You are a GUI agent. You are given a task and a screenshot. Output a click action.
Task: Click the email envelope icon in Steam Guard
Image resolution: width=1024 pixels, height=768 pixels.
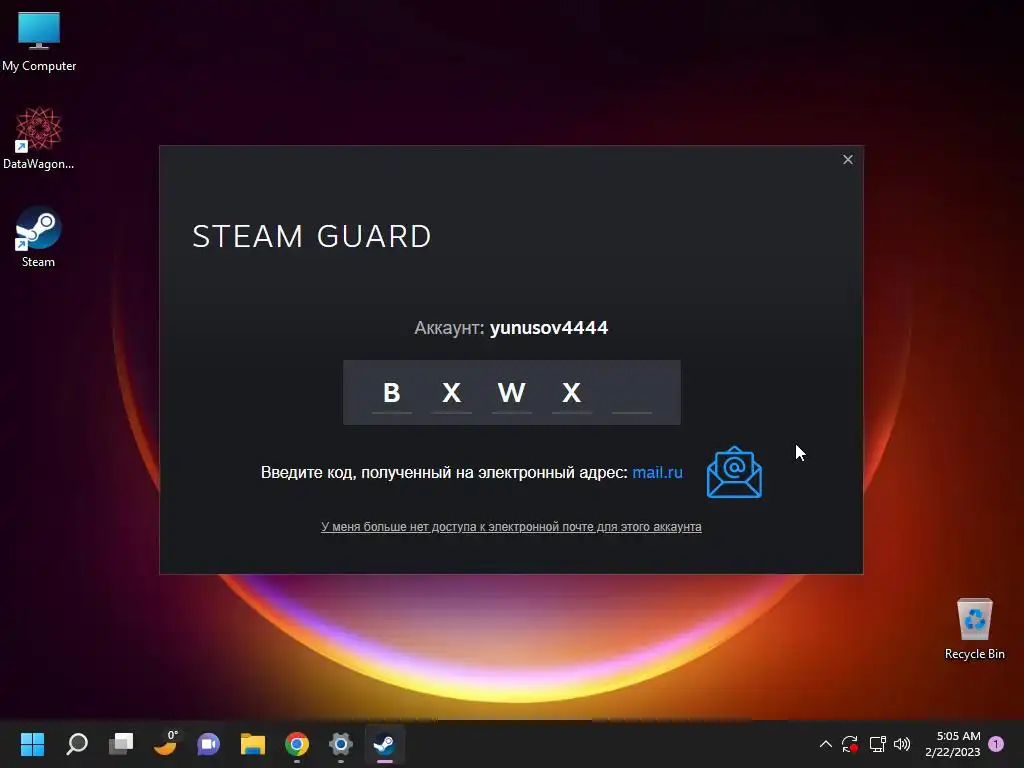734,472
